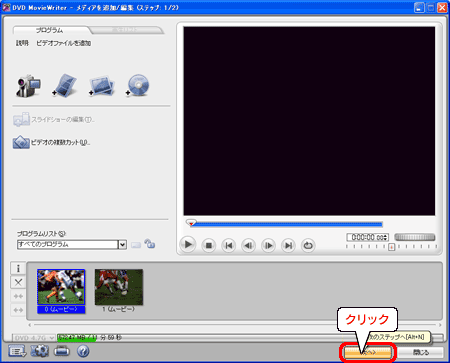The width and height of the screenshot is (450, 363).
Task: Click the upper greyed arrows button under the X button
Action: point(18,296)
